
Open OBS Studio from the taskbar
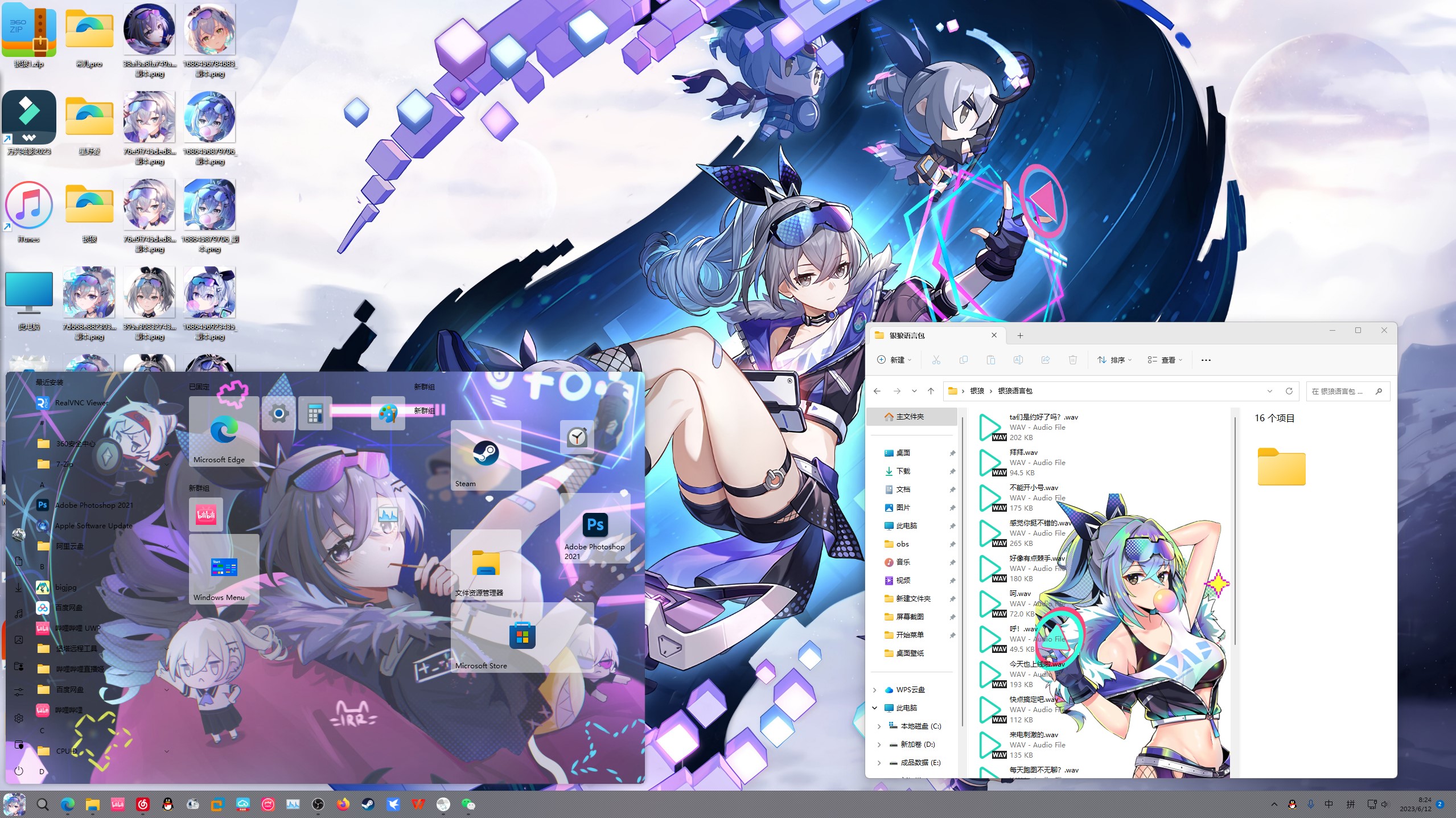coord(318,804)
